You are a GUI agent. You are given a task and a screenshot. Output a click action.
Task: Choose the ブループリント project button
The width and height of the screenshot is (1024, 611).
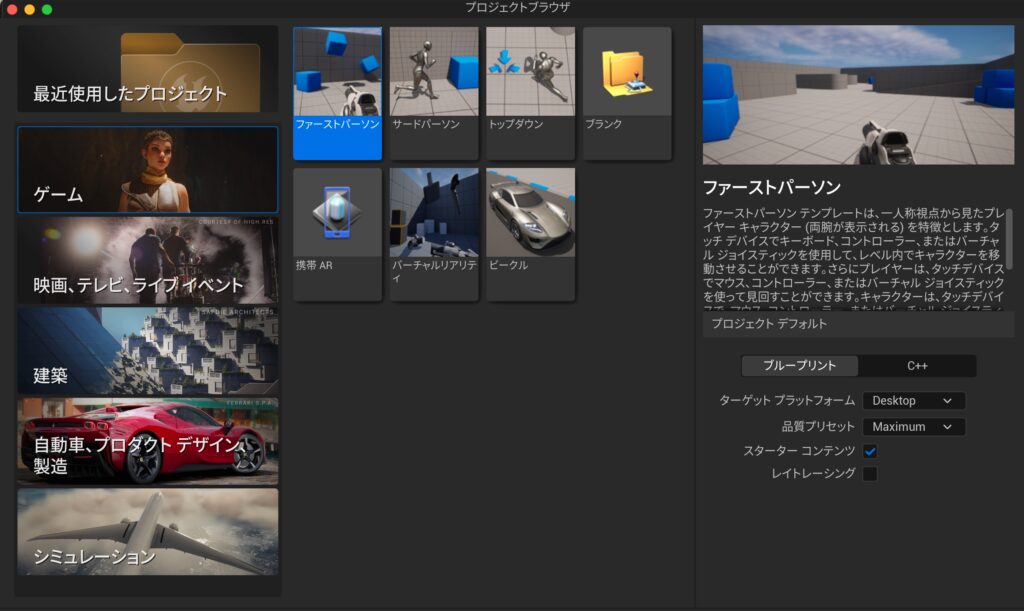799,366
